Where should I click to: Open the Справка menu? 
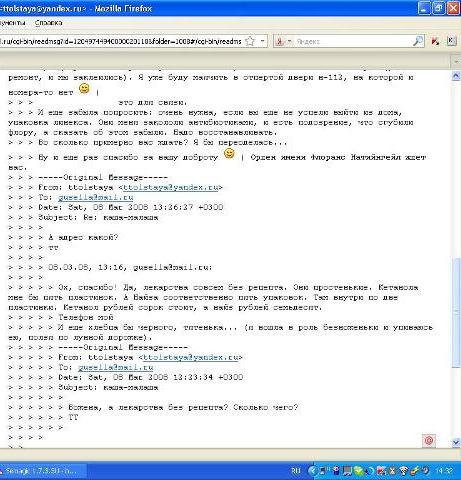point(48,23)
